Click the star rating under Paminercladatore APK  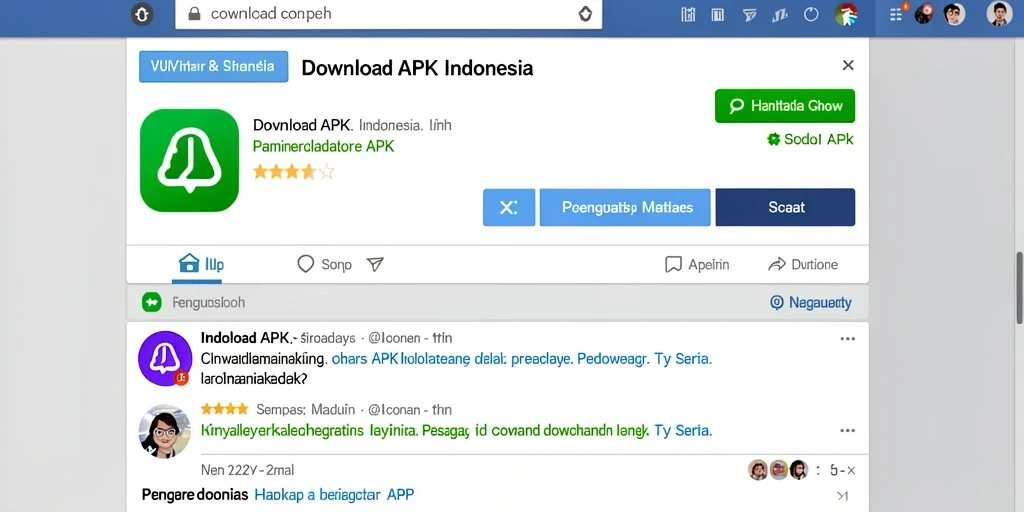click(x=294, y=172)
